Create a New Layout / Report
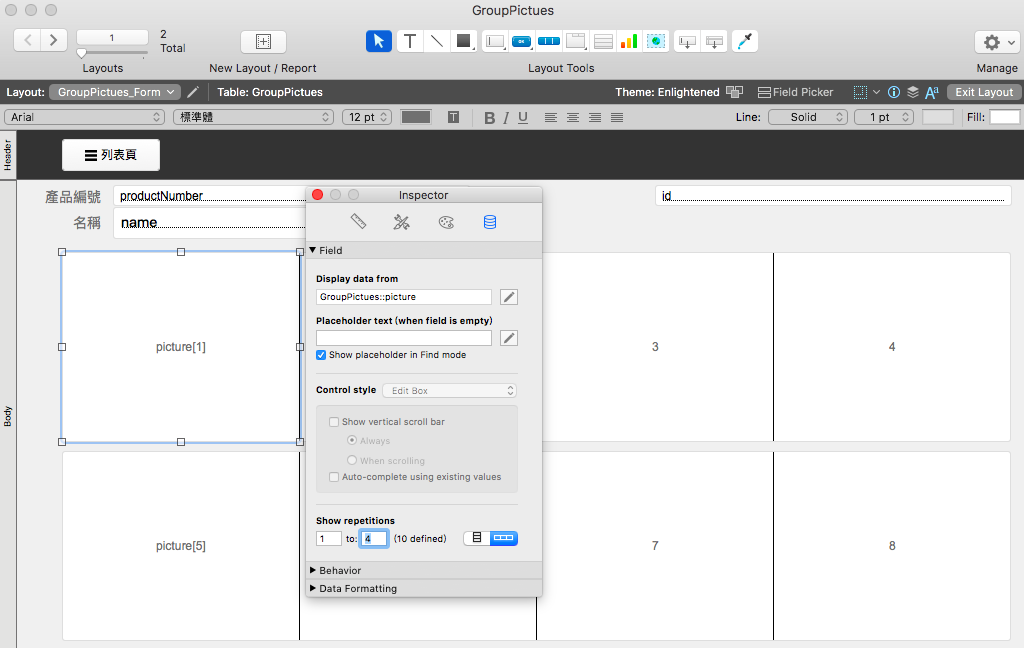Screen dimensions: 1024x648 (x=263, y=42)
